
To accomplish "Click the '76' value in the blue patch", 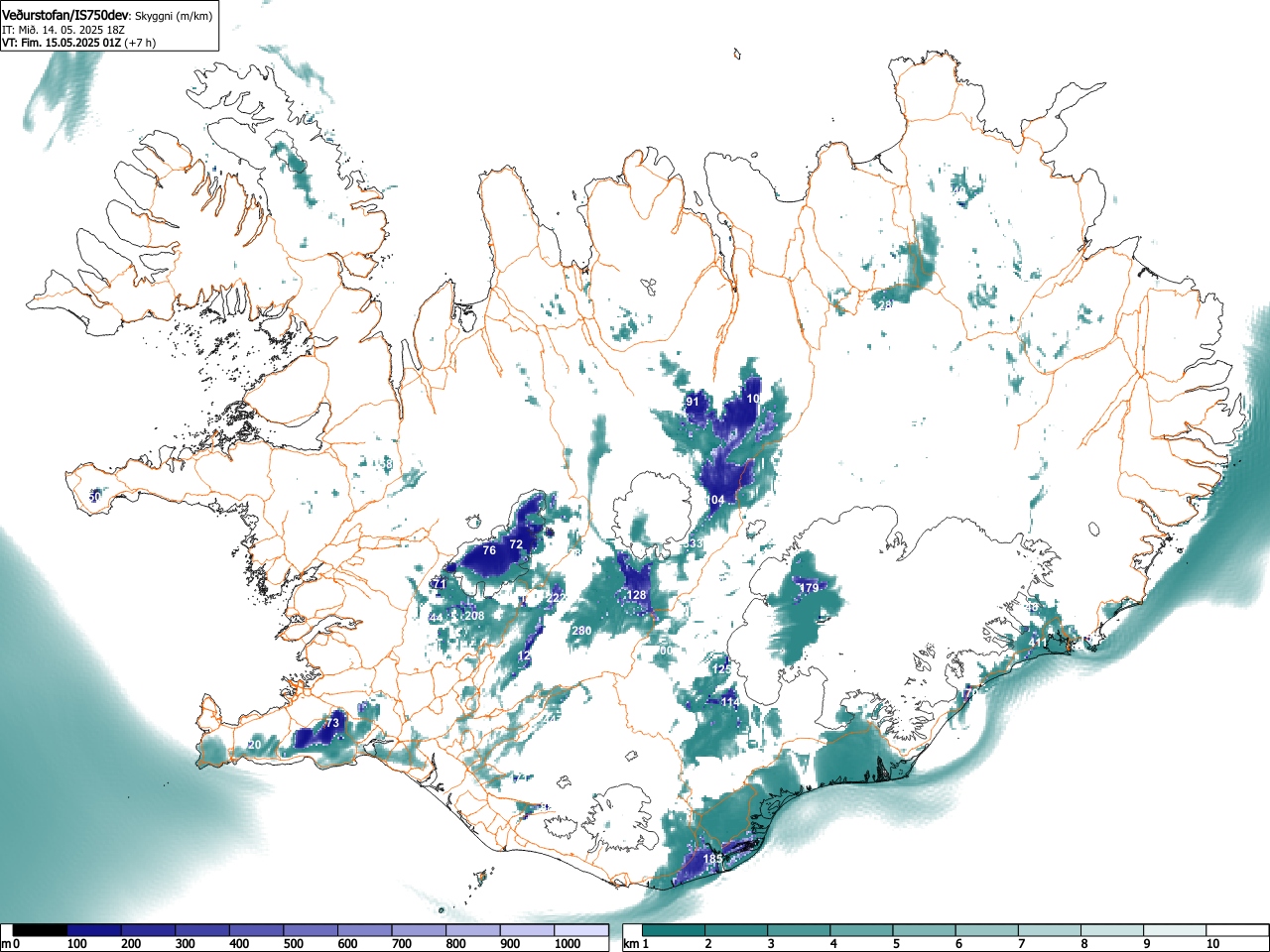I will click(x=489, y=550).
